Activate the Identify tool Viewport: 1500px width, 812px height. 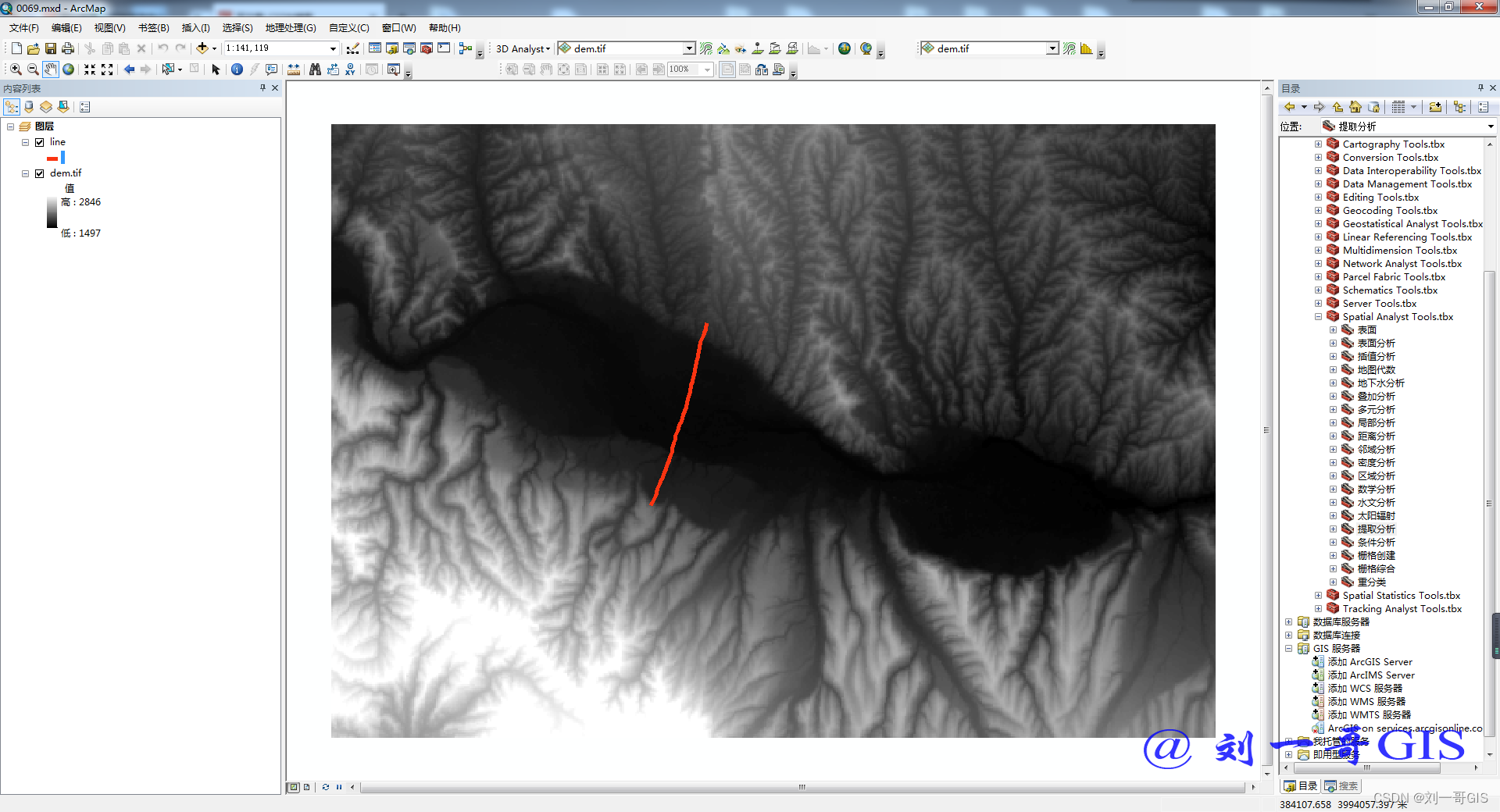[237, 69]
